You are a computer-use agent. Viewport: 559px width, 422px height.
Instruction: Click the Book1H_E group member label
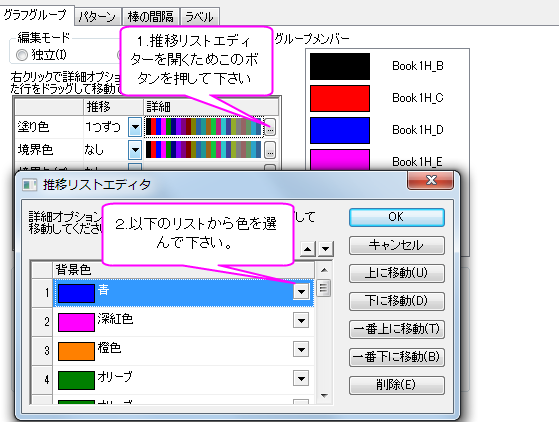coord(417,162)
